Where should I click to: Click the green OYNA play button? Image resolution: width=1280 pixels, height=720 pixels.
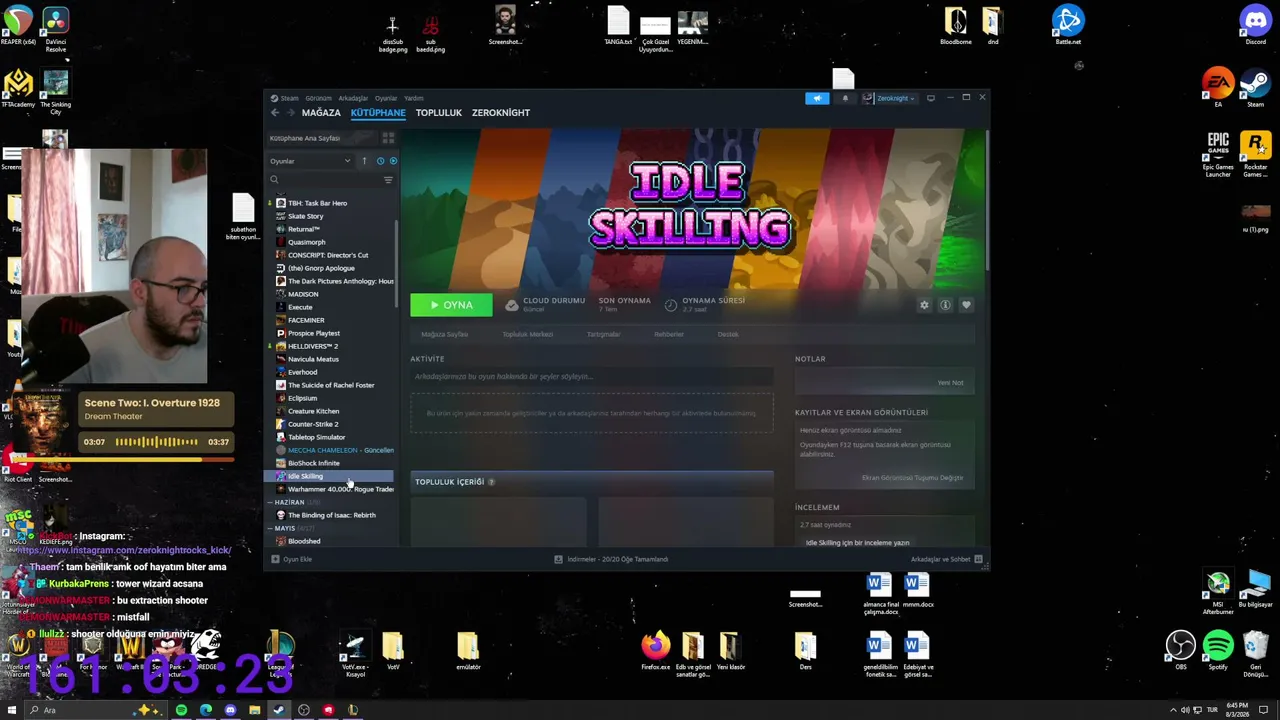(451, 305)
